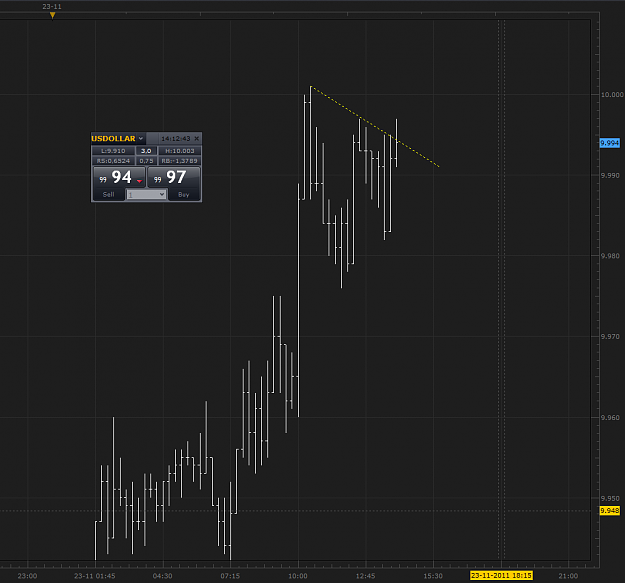Click the 23:00 time axis label
The image size is (625, 583).
click(28, 576)
